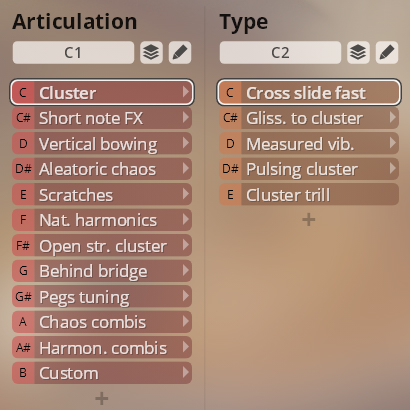
Task: Expand the Pulsing cluster arrow
Action: (x=393, y=169)
